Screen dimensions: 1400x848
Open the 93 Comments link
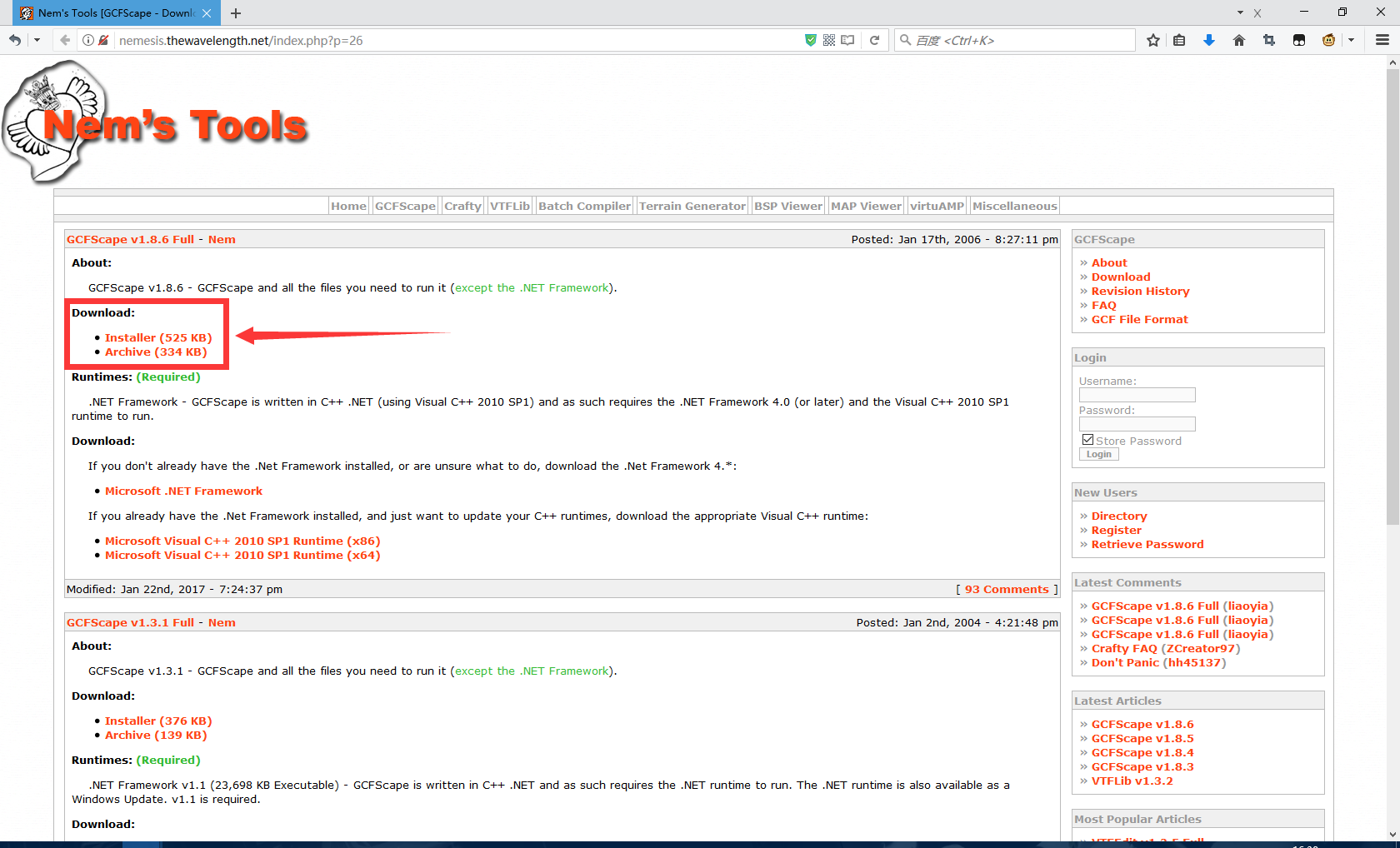pyautogui.click(x=1007, y=589)
